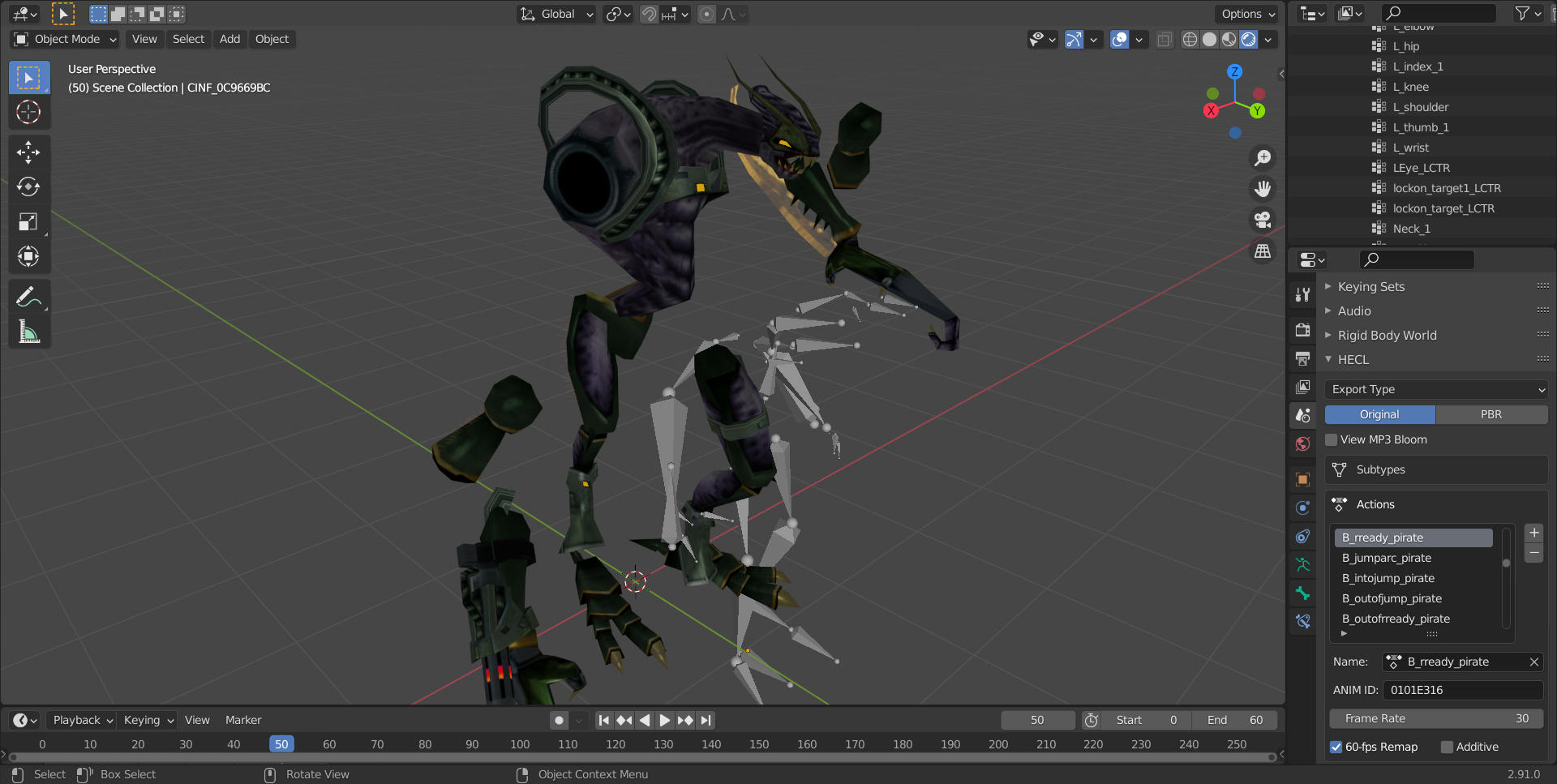
Task: Open the Object Mode dropdown
Action: pyautogui.click(x=65, y=39)
